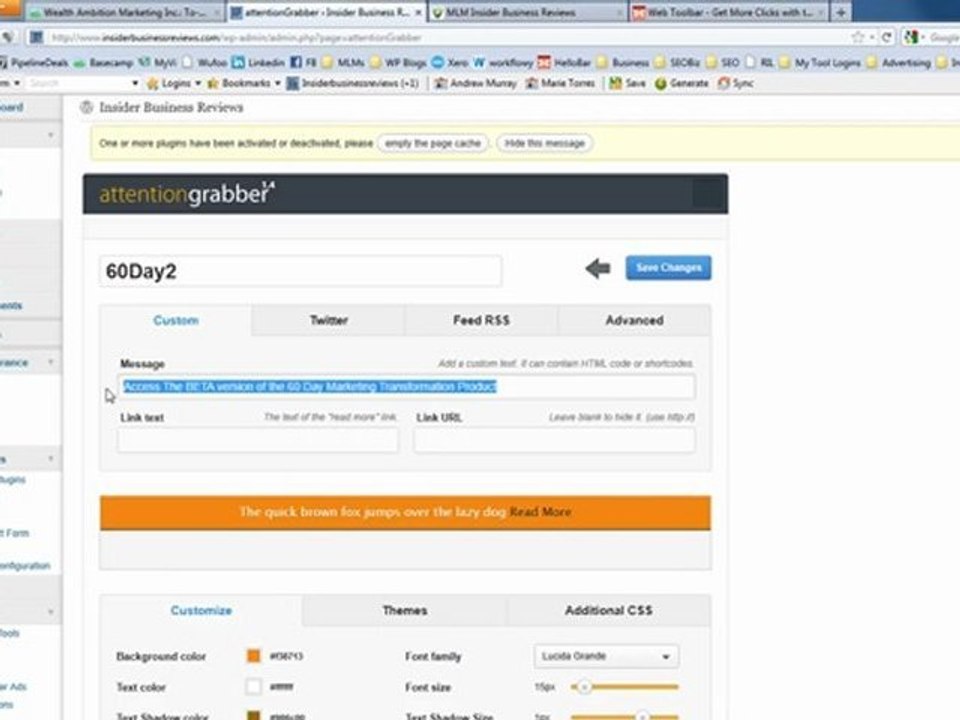Open the MLMs bookmark folder
The width and height of the screenshot is (960, 720).
pyautogui.click(x=343, y=62)
